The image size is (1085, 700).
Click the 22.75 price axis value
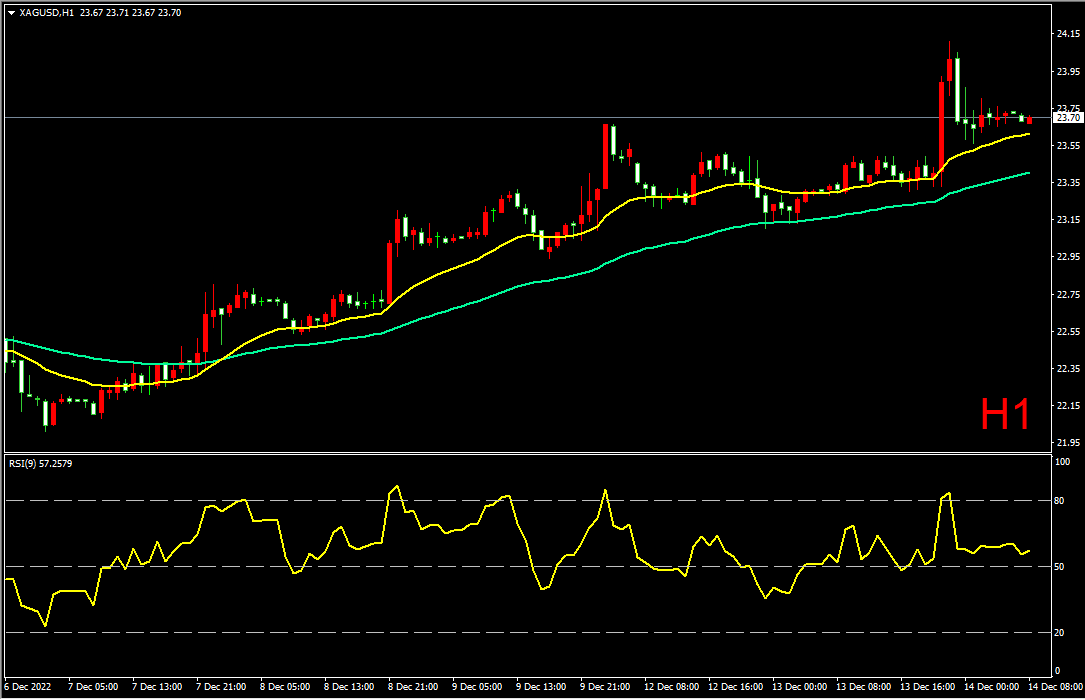1068,294
